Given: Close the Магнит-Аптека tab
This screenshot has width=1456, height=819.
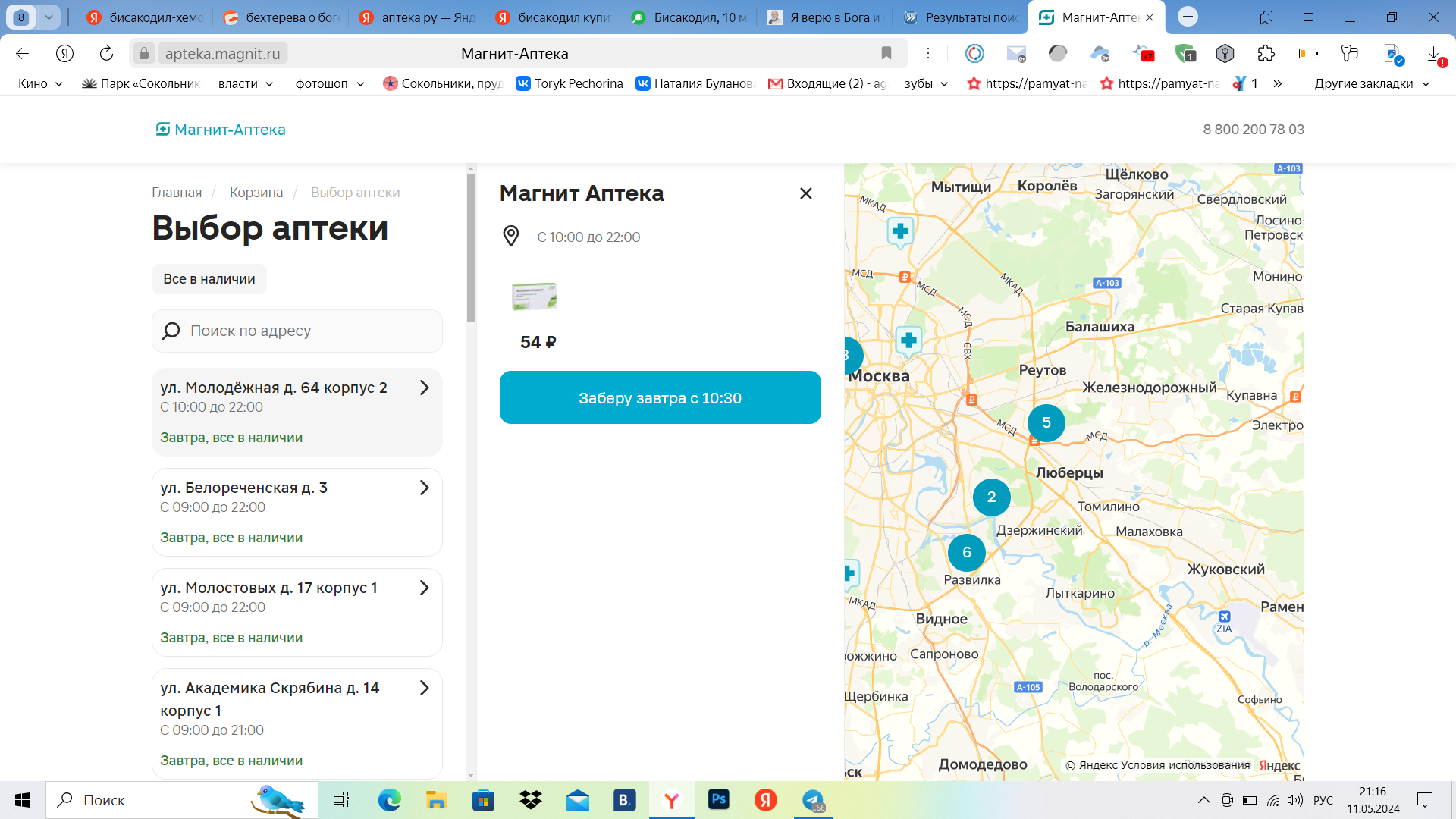Looking at the screenshot, I should click(x=1150, y=17).
